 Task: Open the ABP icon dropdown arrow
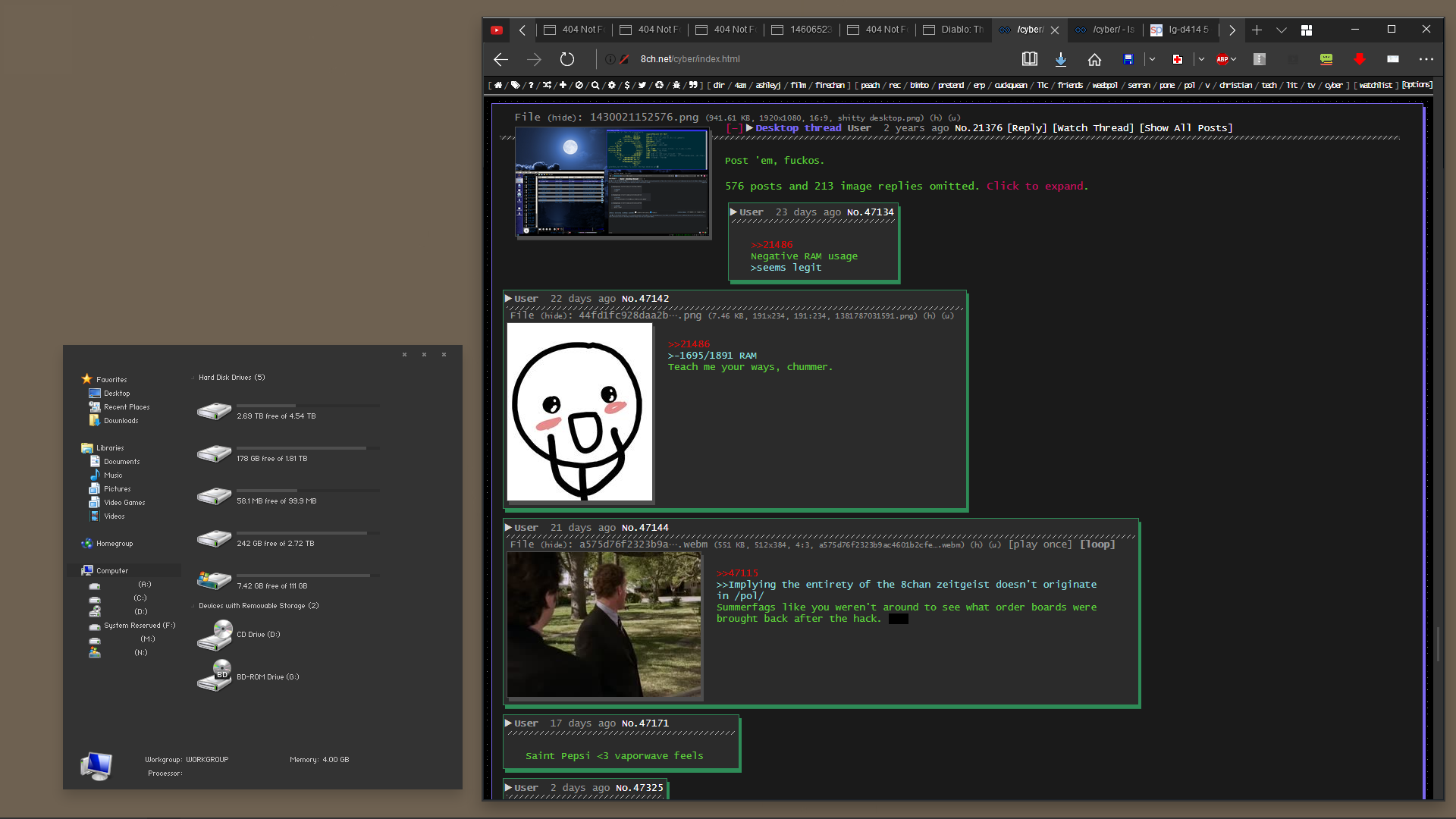point(1234,59)
